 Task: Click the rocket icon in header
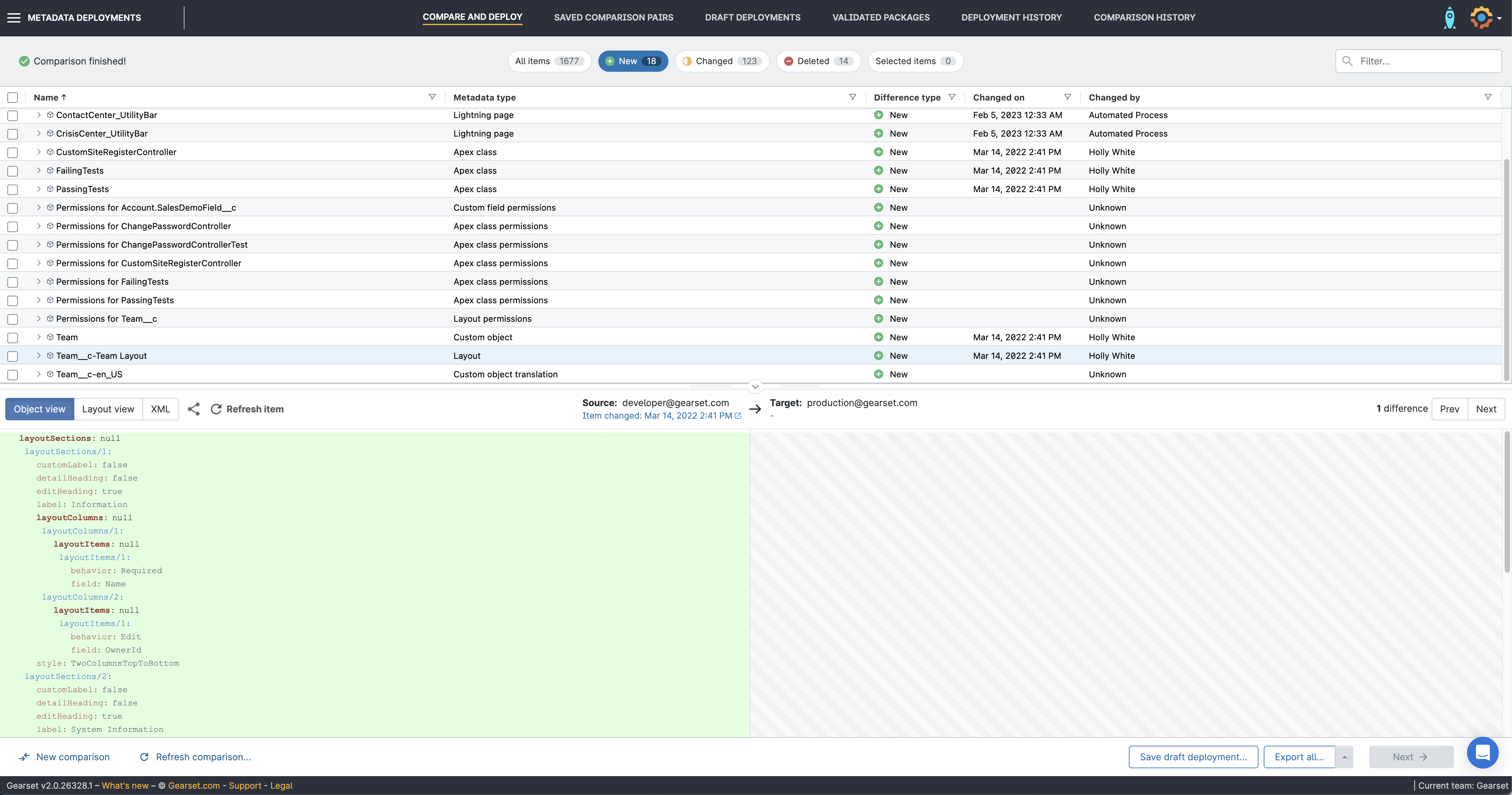click(1449, 18)
